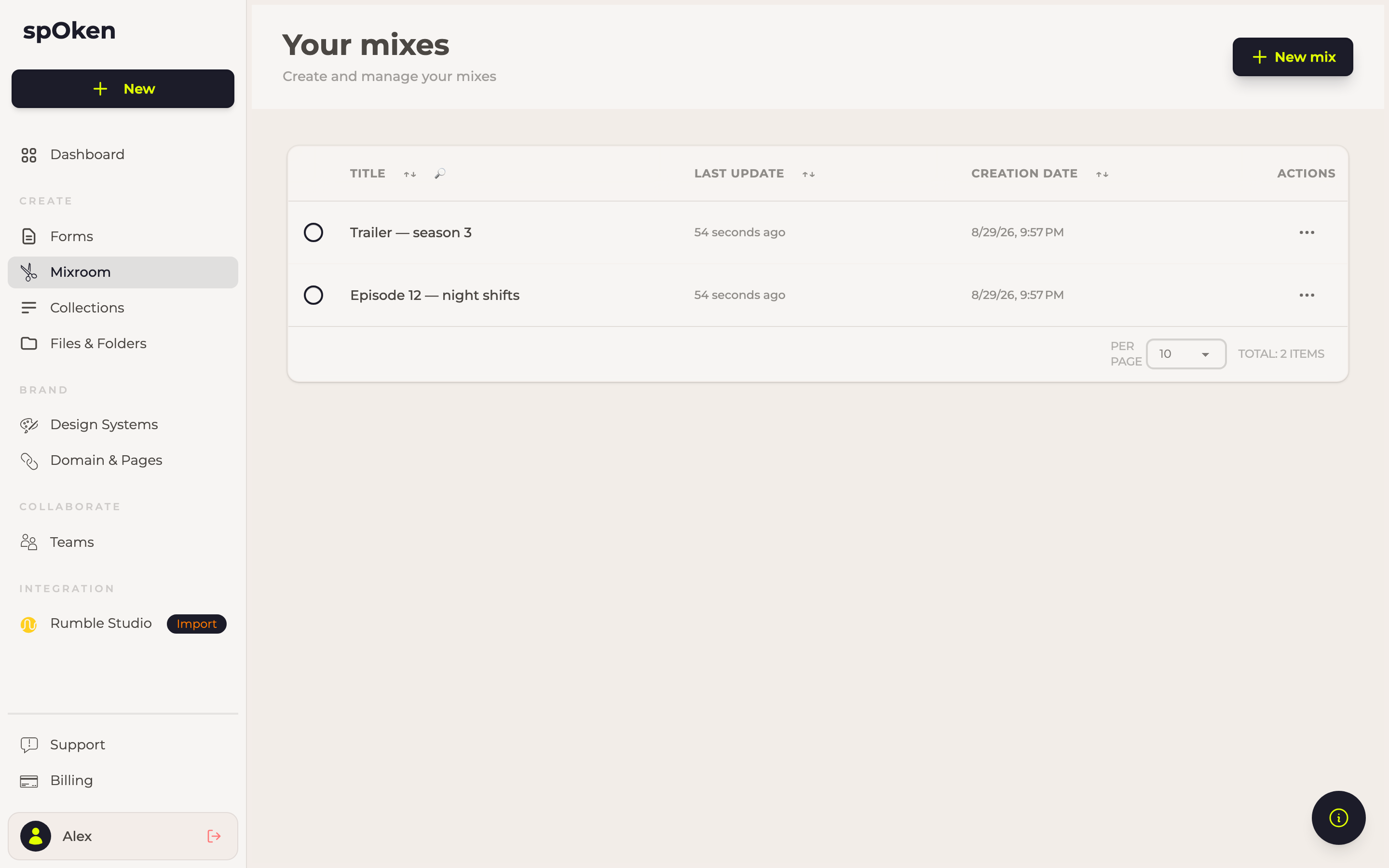The width and height of the screenshot is (1389, 868).
Task: Go to Dashboard in the sidebar
Action: click(123, 155)
